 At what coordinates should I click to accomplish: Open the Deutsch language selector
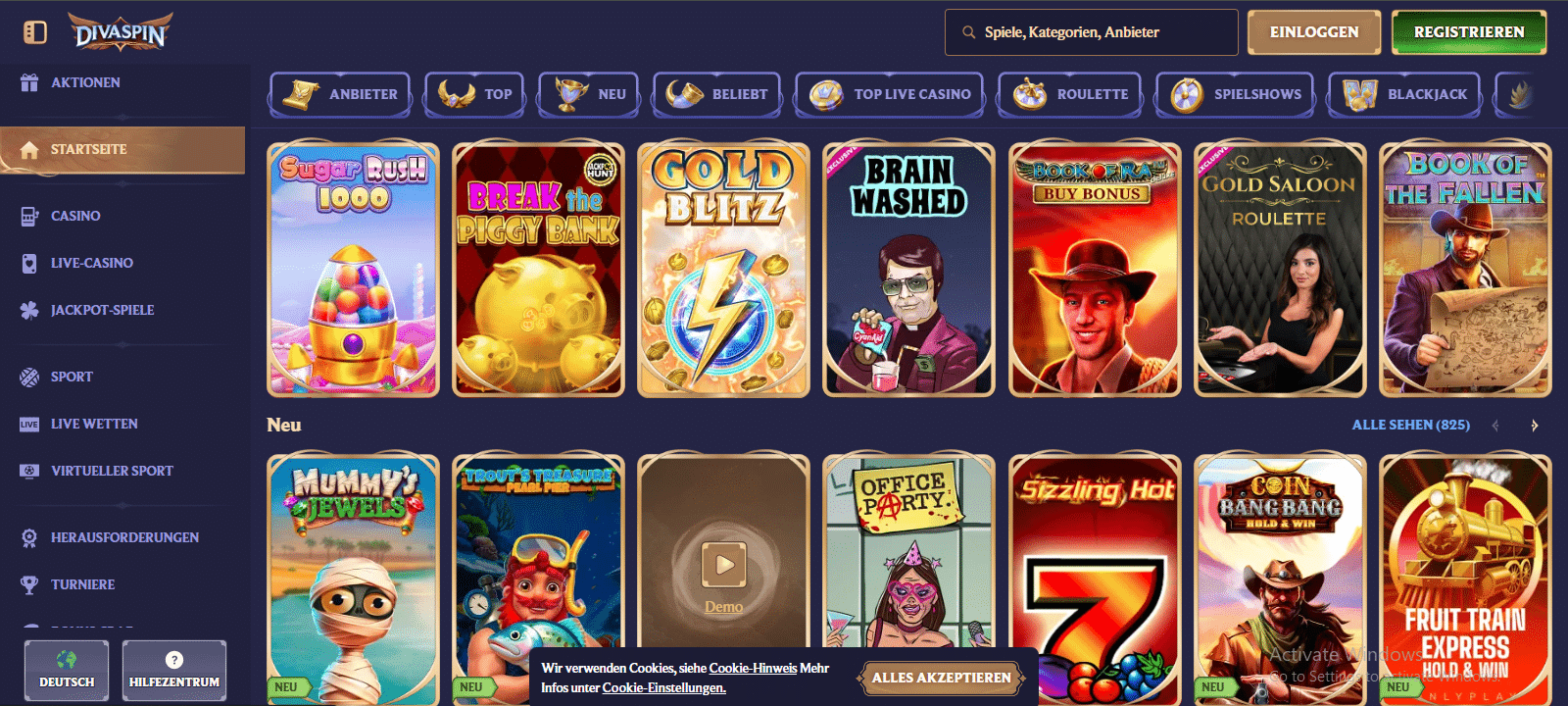pos(67,671)
